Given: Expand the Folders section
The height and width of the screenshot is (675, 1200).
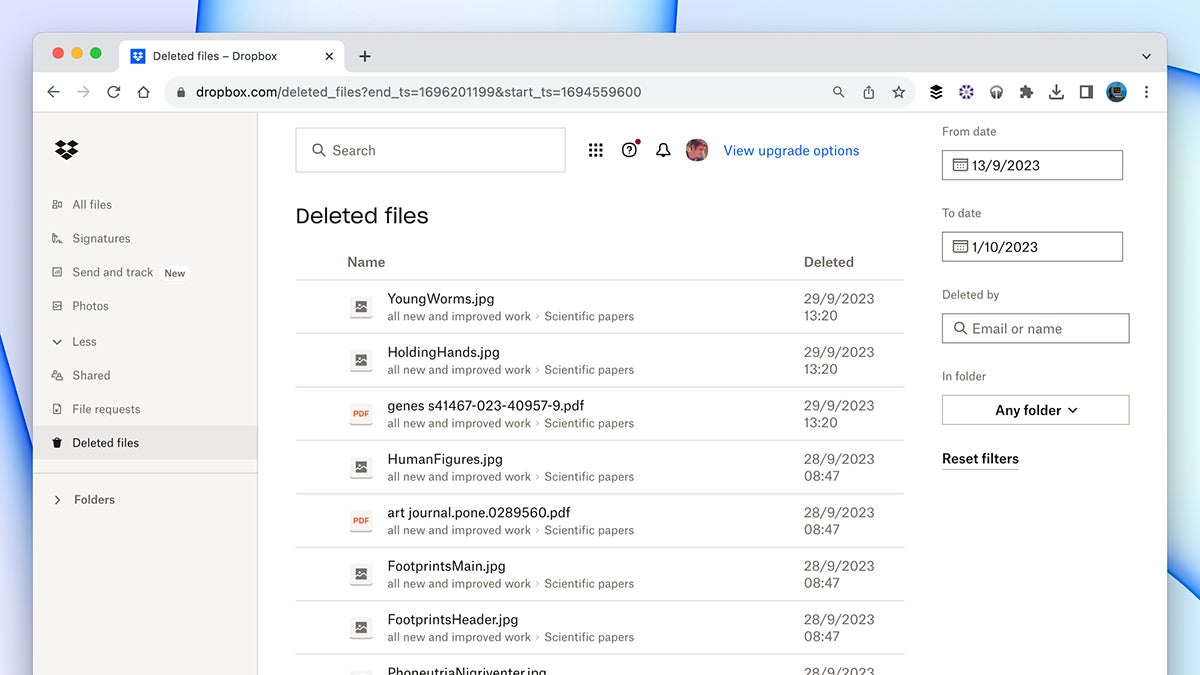Looking at the screenshot, I should (57, 499).
